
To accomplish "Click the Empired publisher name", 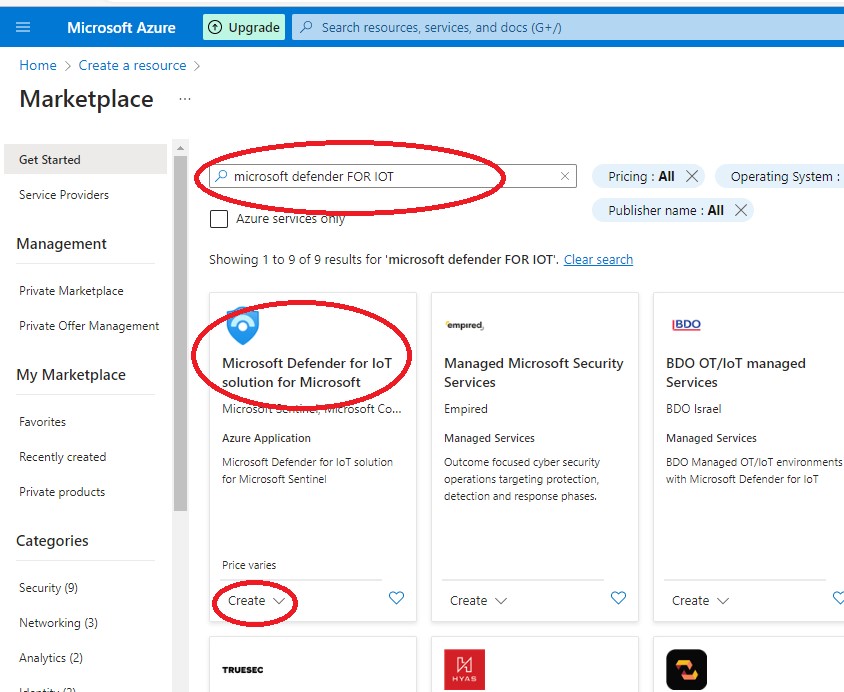I will 466,409.
